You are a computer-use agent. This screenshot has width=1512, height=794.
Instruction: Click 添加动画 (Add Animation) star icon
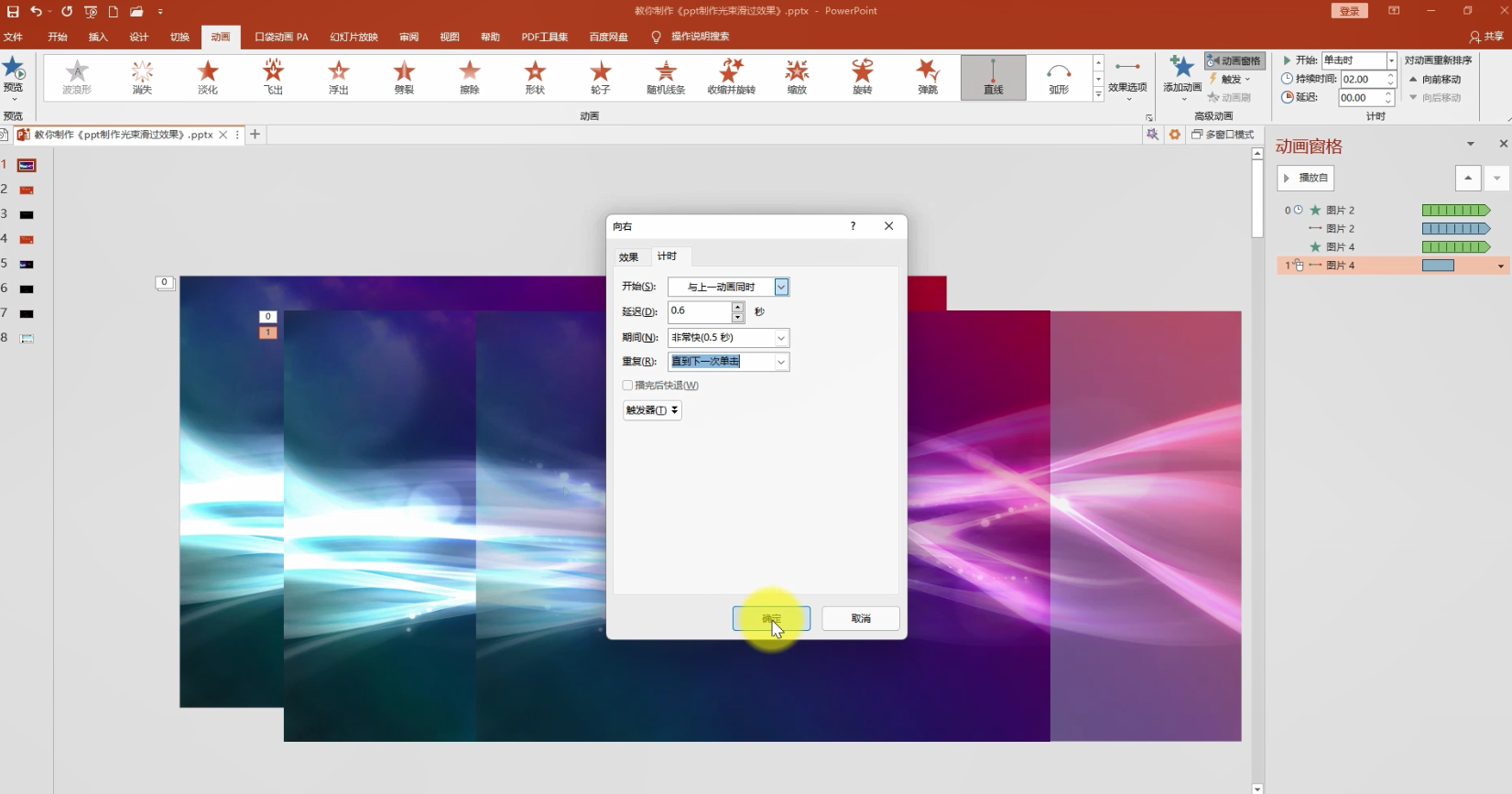1182,68
